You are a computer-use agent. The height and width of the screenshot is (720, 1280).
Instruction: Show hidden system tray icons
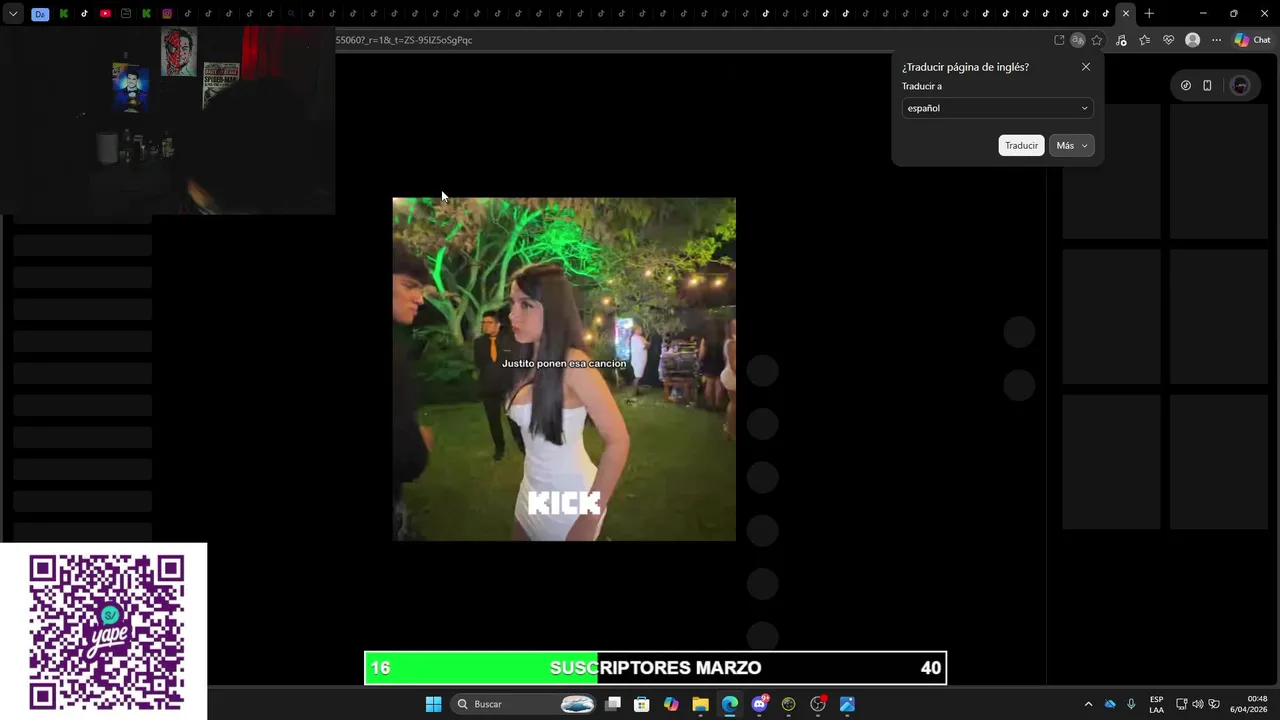click(1088, 704)
